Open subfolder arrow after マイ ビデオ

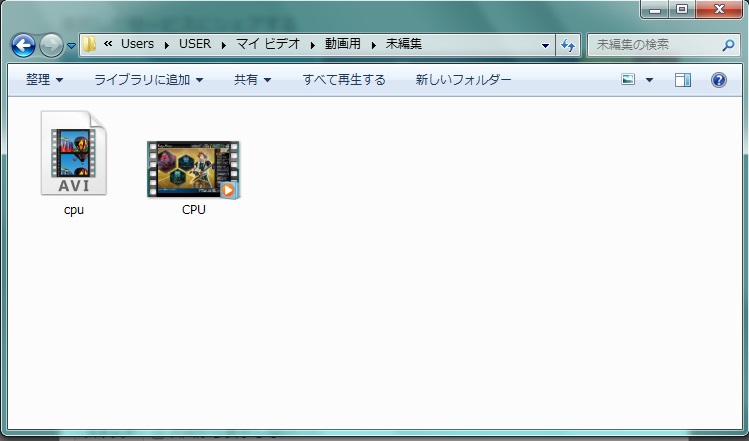tap(313, 45)
